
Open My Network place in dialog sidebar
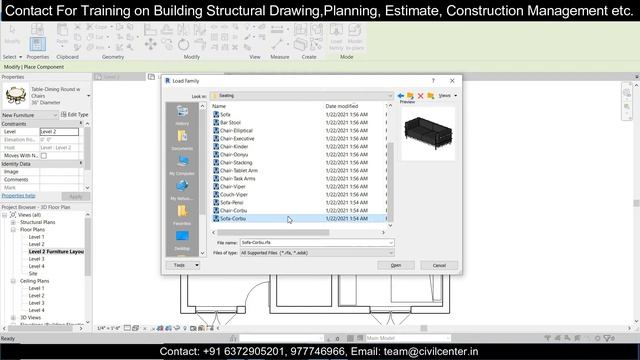(x=182, y=190)
